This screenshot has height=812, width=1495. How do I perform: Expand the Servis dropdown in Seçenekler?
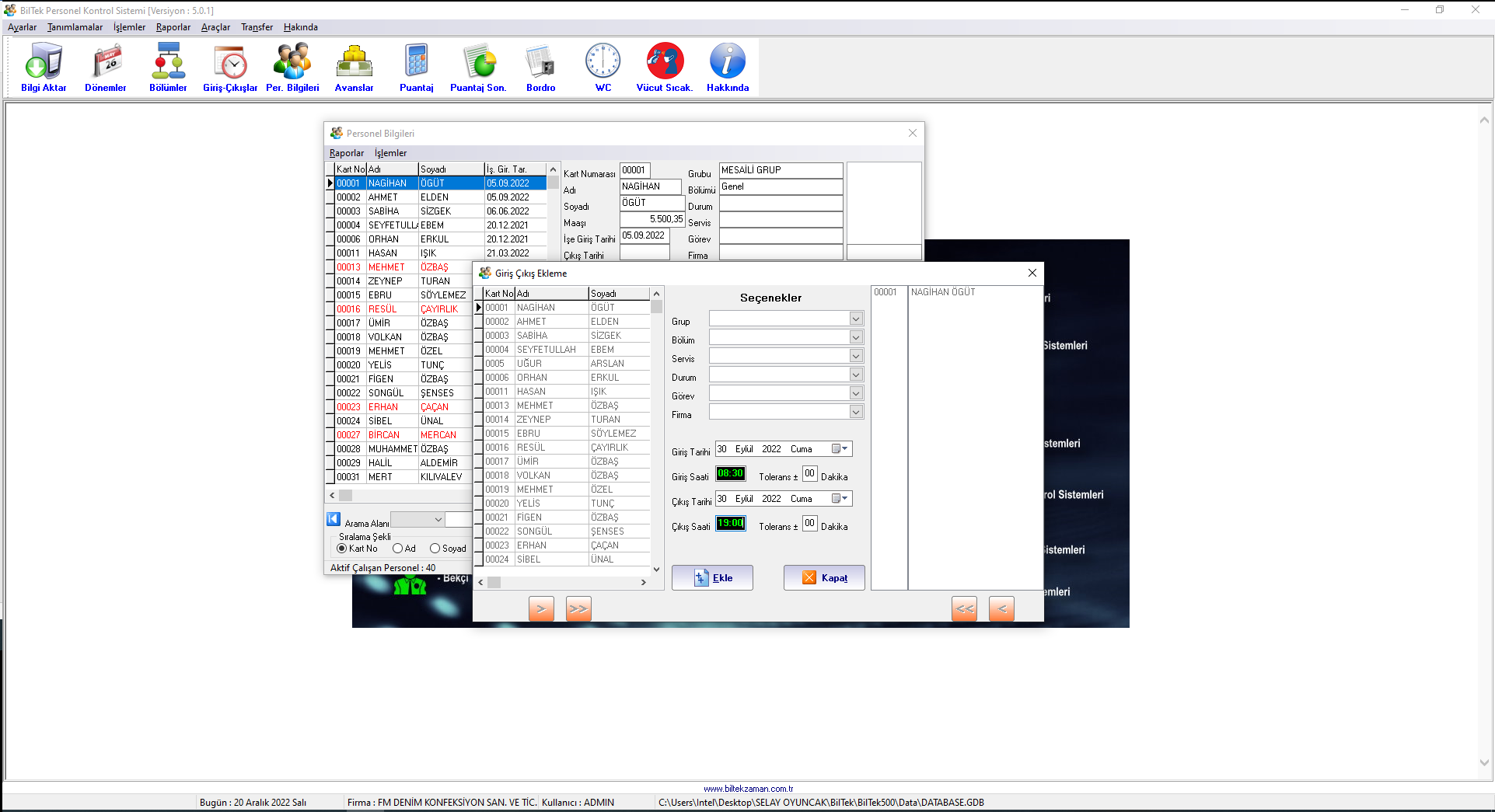[x=856, y=356]
